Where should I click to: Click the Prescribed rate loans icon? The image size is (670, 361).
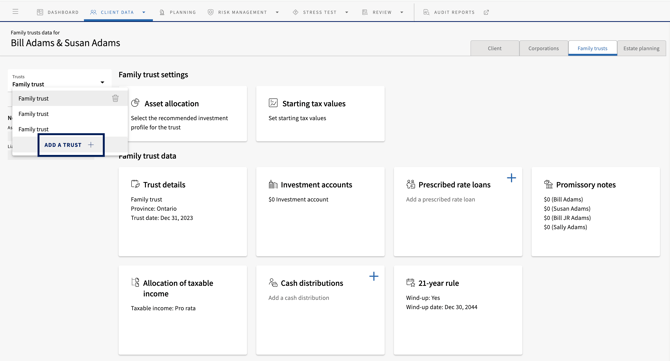411,184
